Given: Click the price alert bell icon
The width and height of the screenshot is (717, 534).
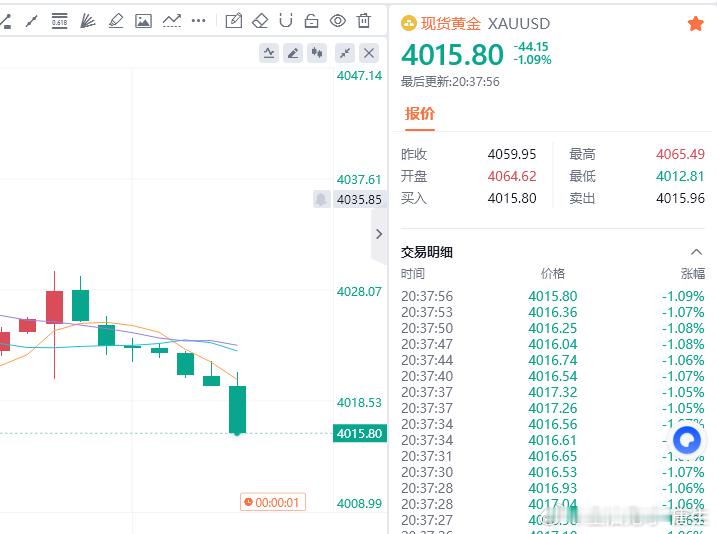Looking at the screenshot, I should [321, 199].
